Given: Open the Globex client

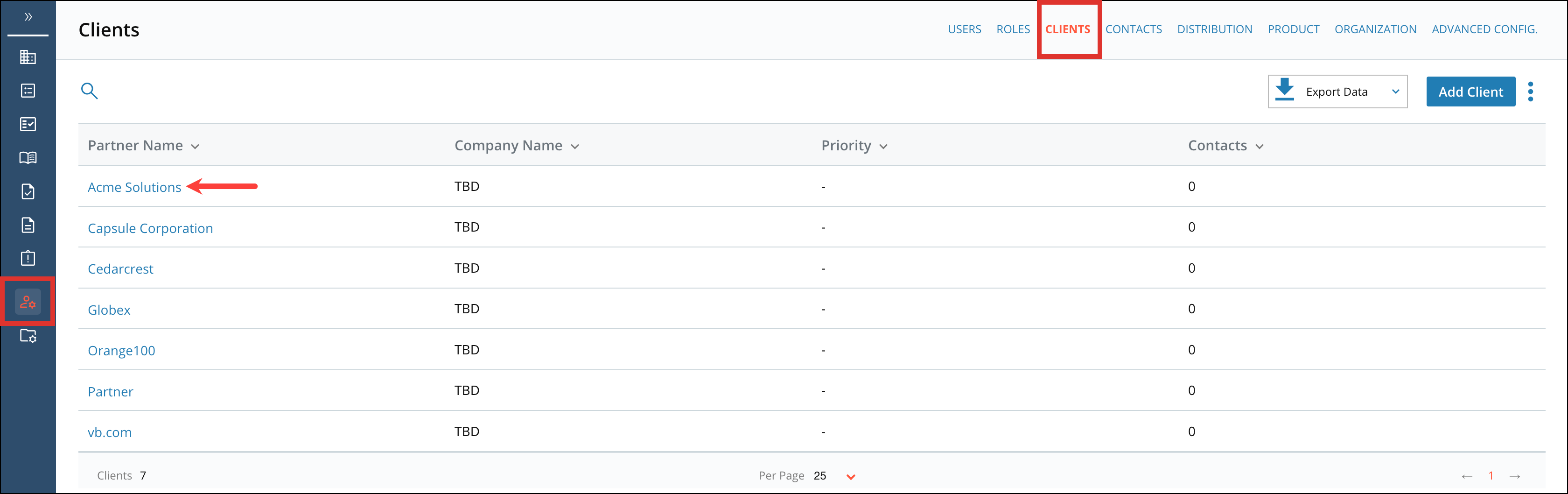Looking at the screenshot, I should [109, 310].
